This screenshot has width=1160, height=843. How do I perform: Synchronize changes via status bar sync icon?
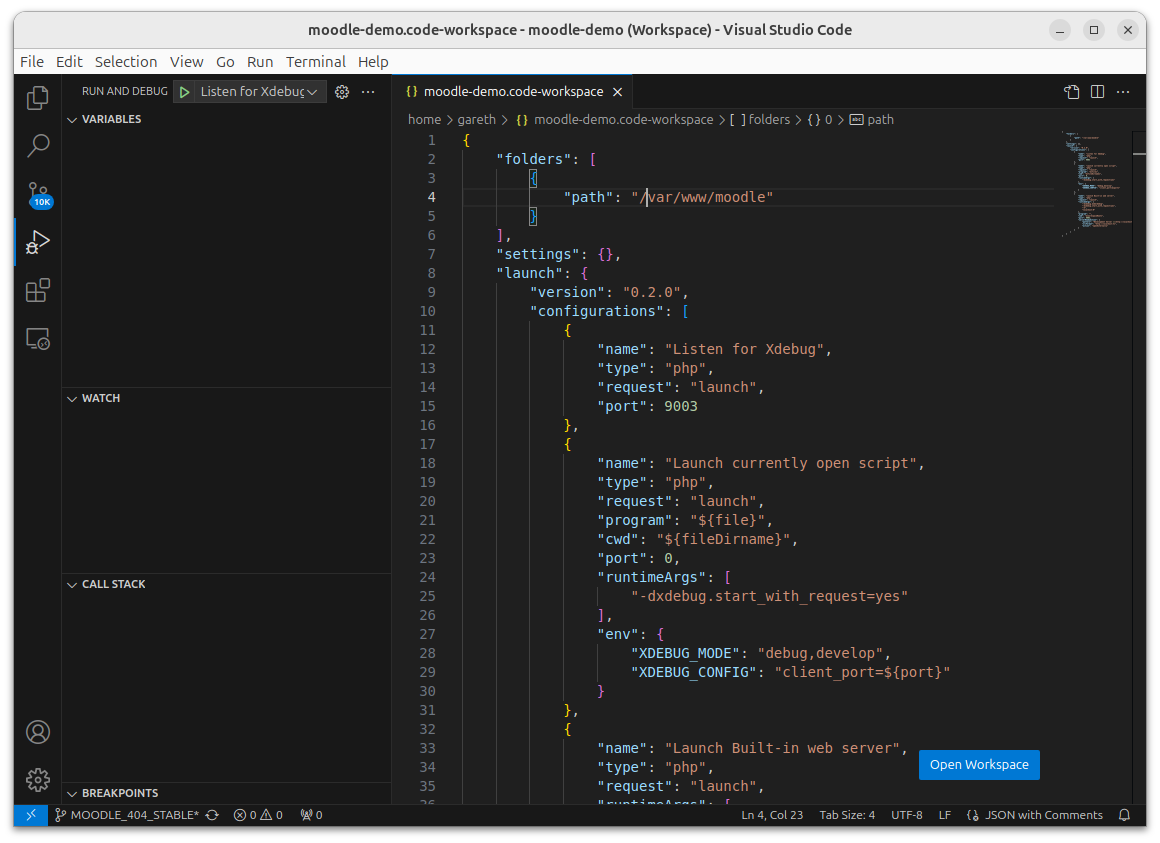tap(212, 815)
